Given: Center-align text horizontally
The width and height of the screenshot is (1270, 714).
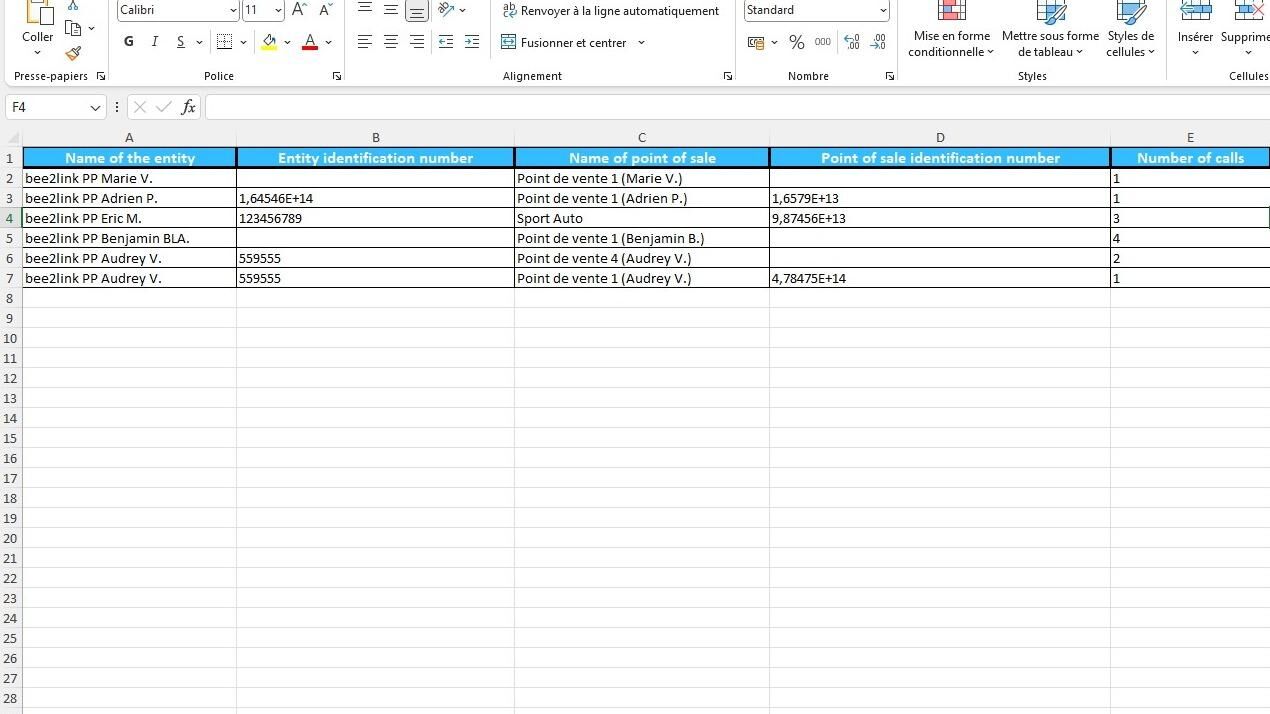Looking at the screenshot, I should point(391,42).
